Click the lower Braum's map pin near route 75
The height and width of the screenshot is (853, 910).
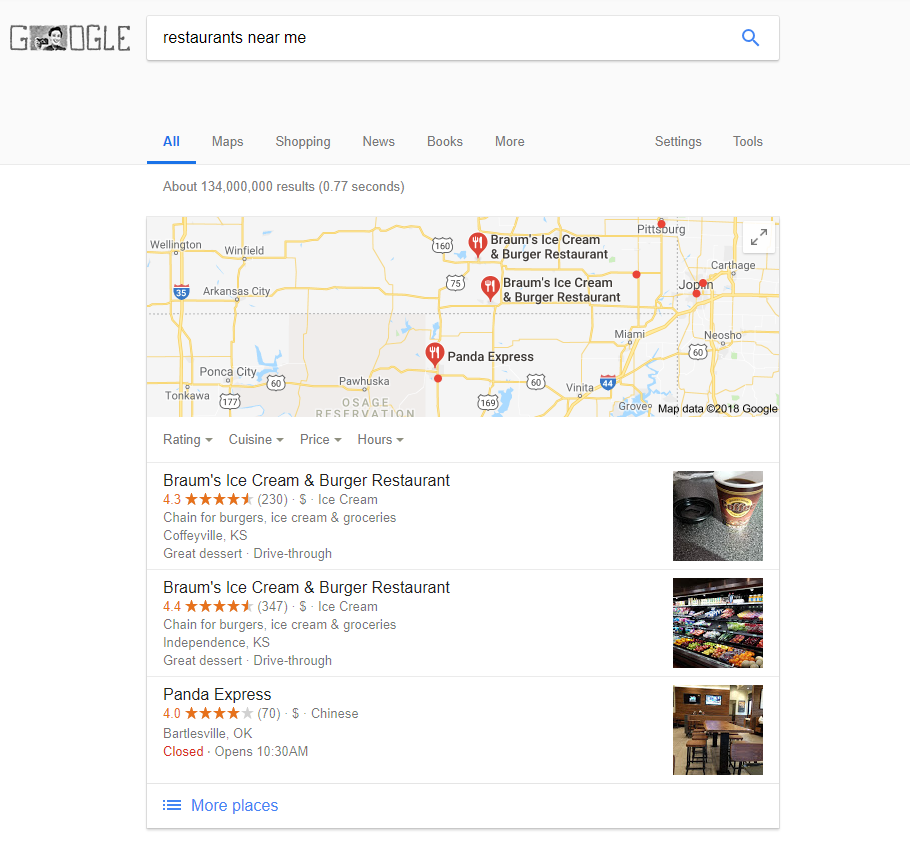point(490,288)
